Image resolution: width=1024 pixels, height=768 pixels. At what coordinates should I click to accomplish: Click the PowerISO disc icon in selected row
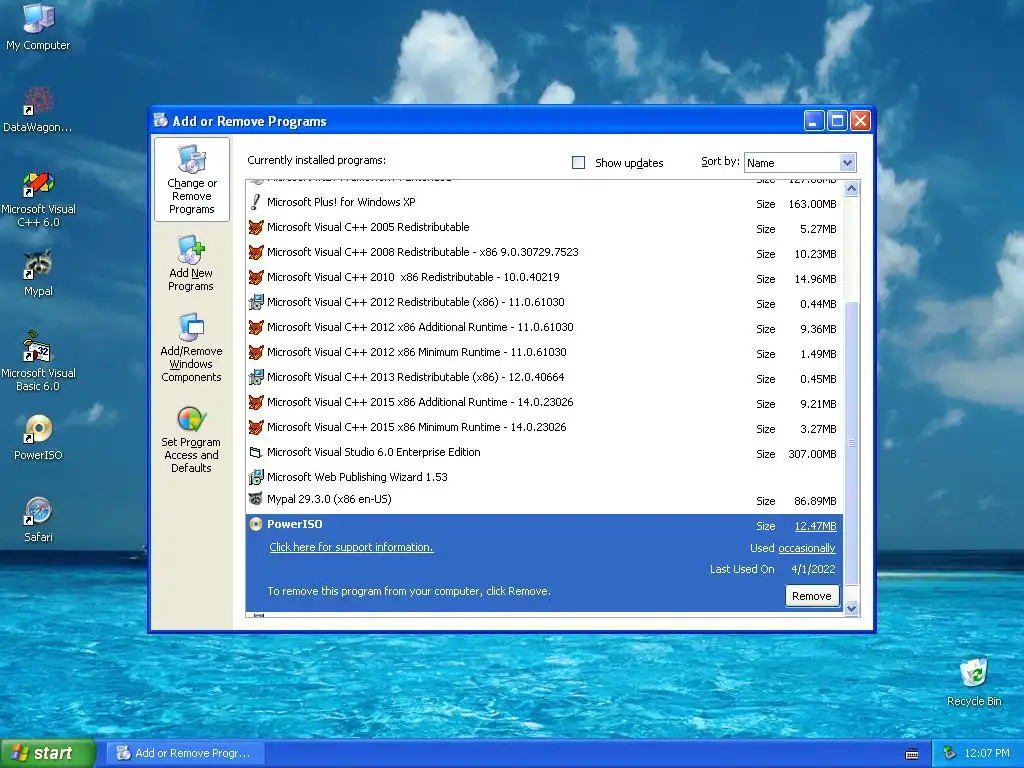tap(256, 524)
